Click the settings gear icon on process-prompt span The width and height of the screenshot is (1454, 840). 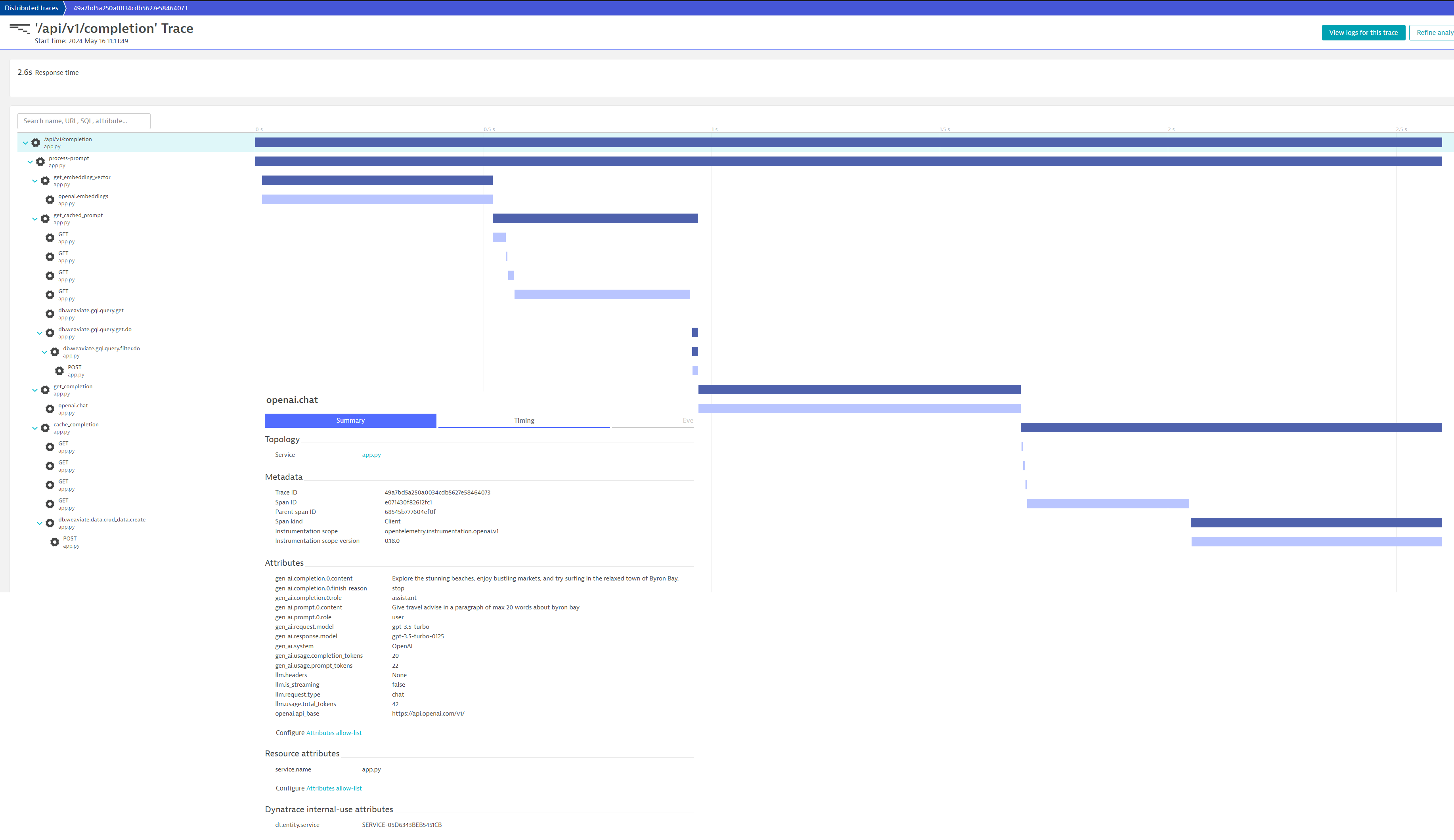pos(41,161)
